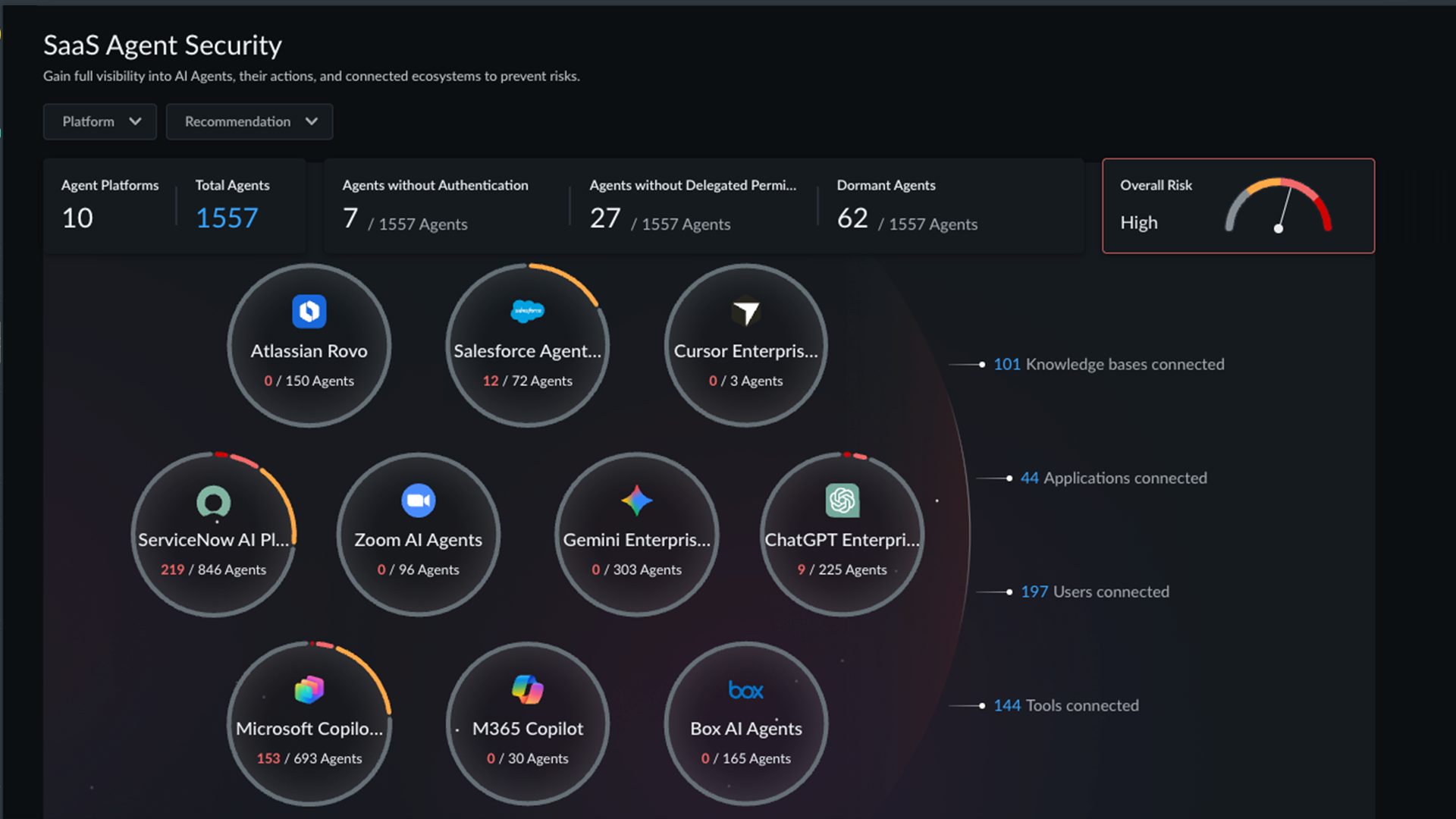
Task: Click the Atlassian Rovo logo icon
Action: (309, 311)
